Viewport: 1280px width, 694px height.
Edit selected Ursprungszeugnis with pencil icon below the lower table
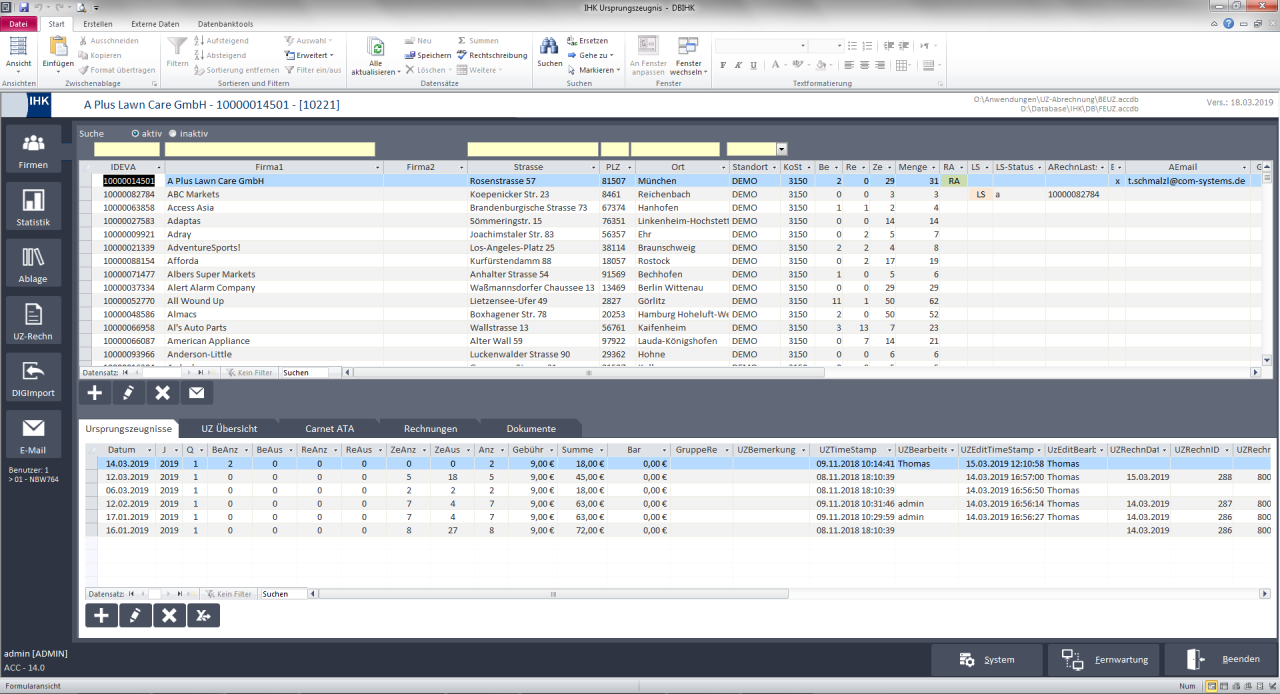pyautogui.click(x=135, y=615)
